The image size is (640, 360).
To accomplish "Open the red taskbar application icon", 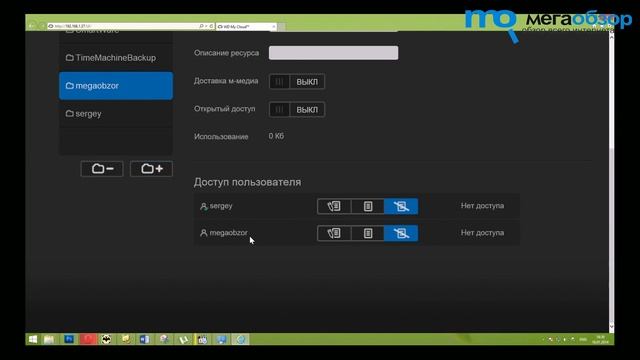I will [87, 339].
